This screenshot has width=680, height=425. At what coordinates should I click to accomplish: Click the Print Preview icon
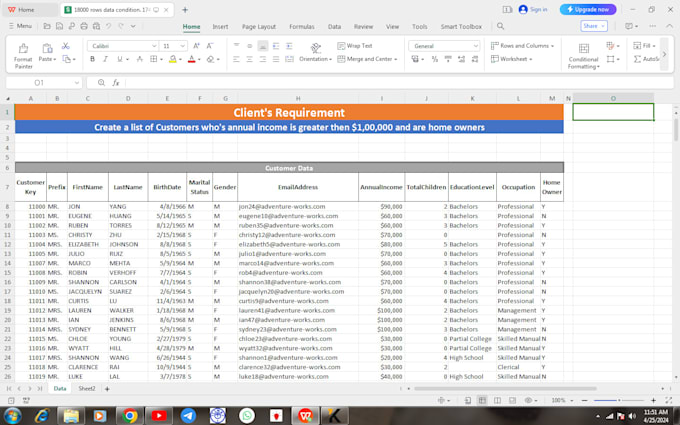pos(96,26)
